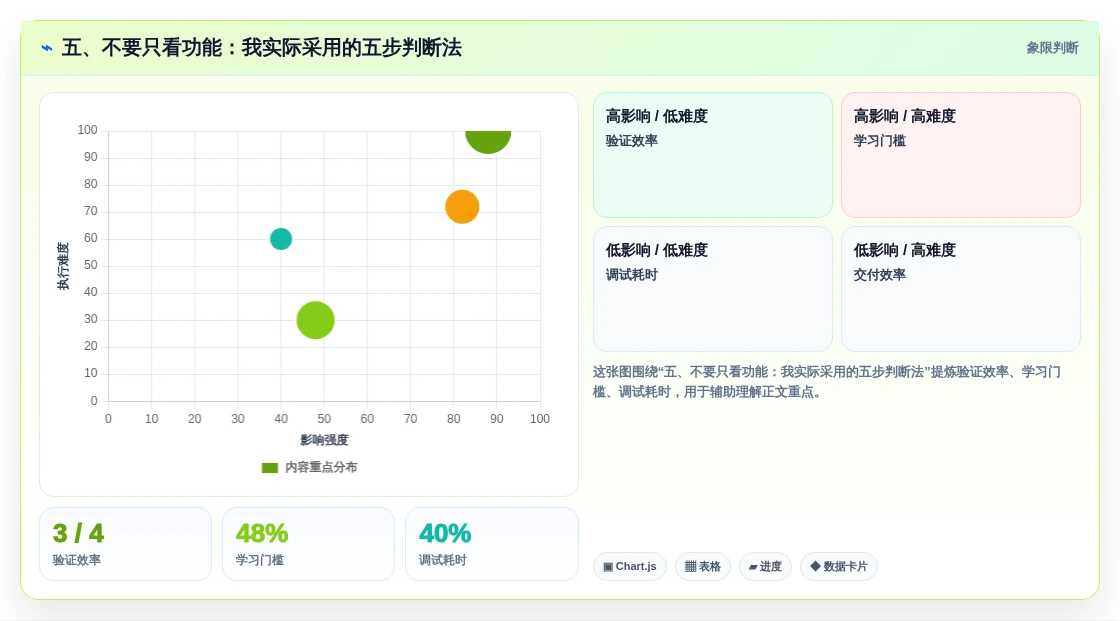Click the 数据卡片 tag chip
This screenshot has height=621, width=1120.
tap(839, 567)
